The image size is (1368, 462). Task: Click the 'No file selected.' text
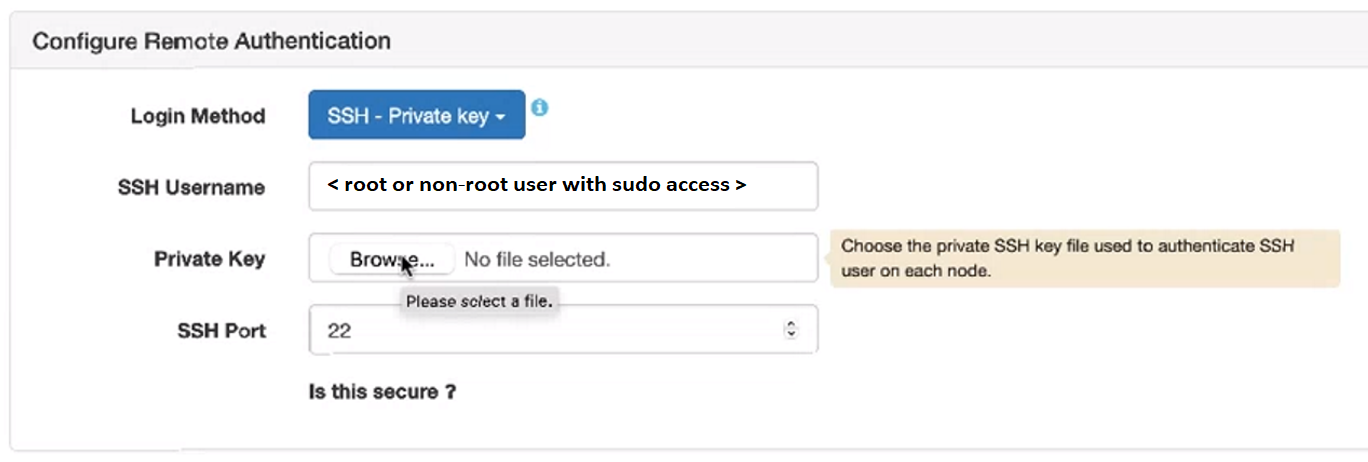click(x=537, y=260)
